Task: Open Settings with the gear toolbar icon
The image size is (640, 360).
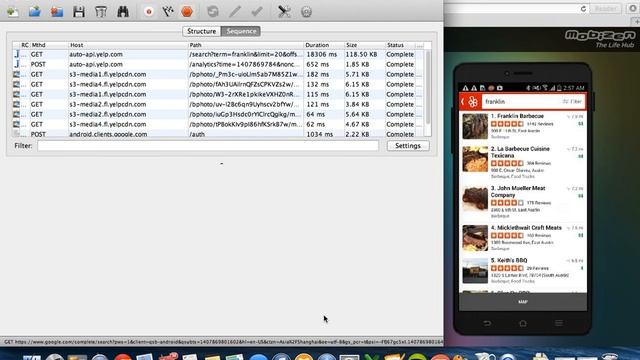Action: tap(306, 11)
